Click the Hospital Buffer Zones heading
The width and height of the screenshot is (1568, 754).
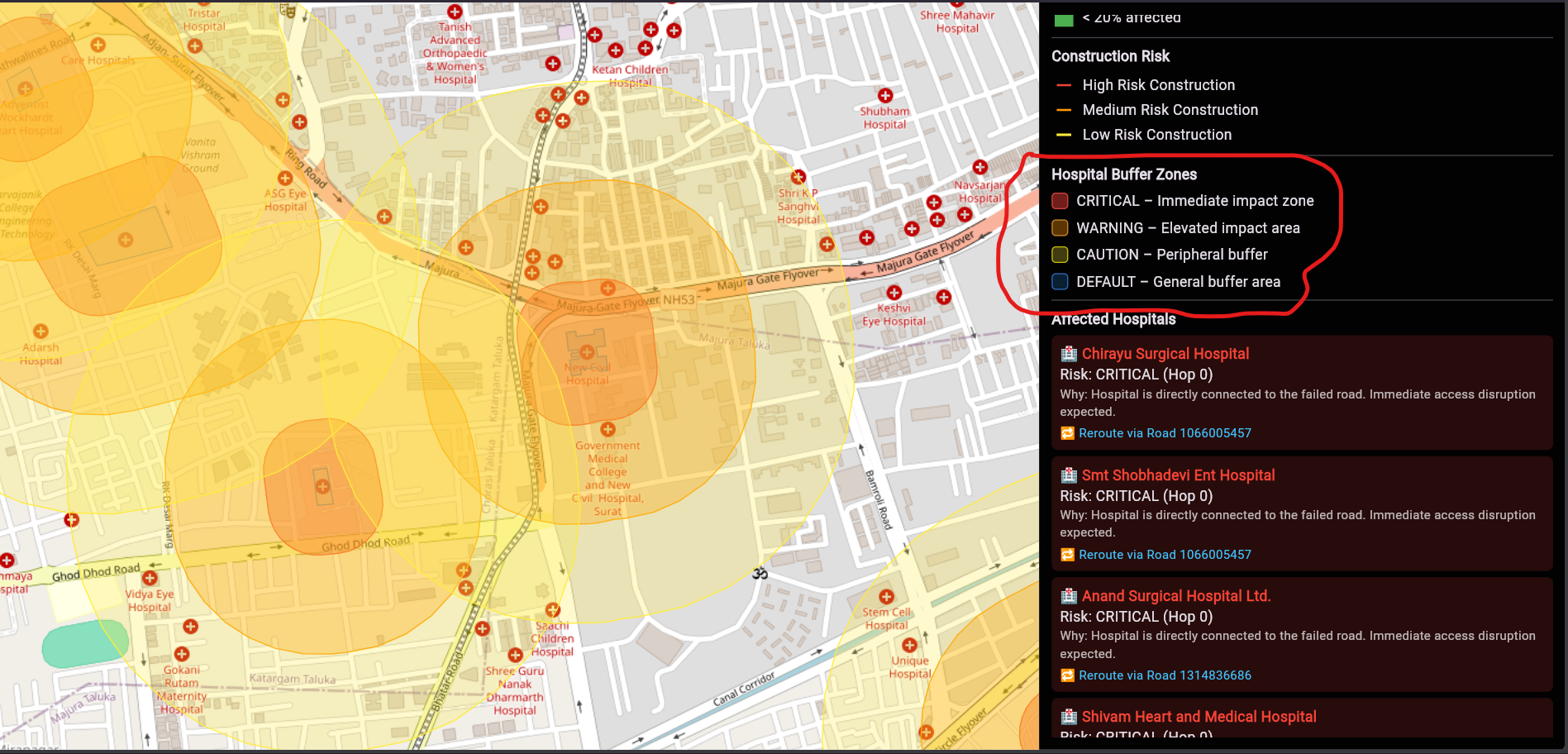tap(1123, 174)
